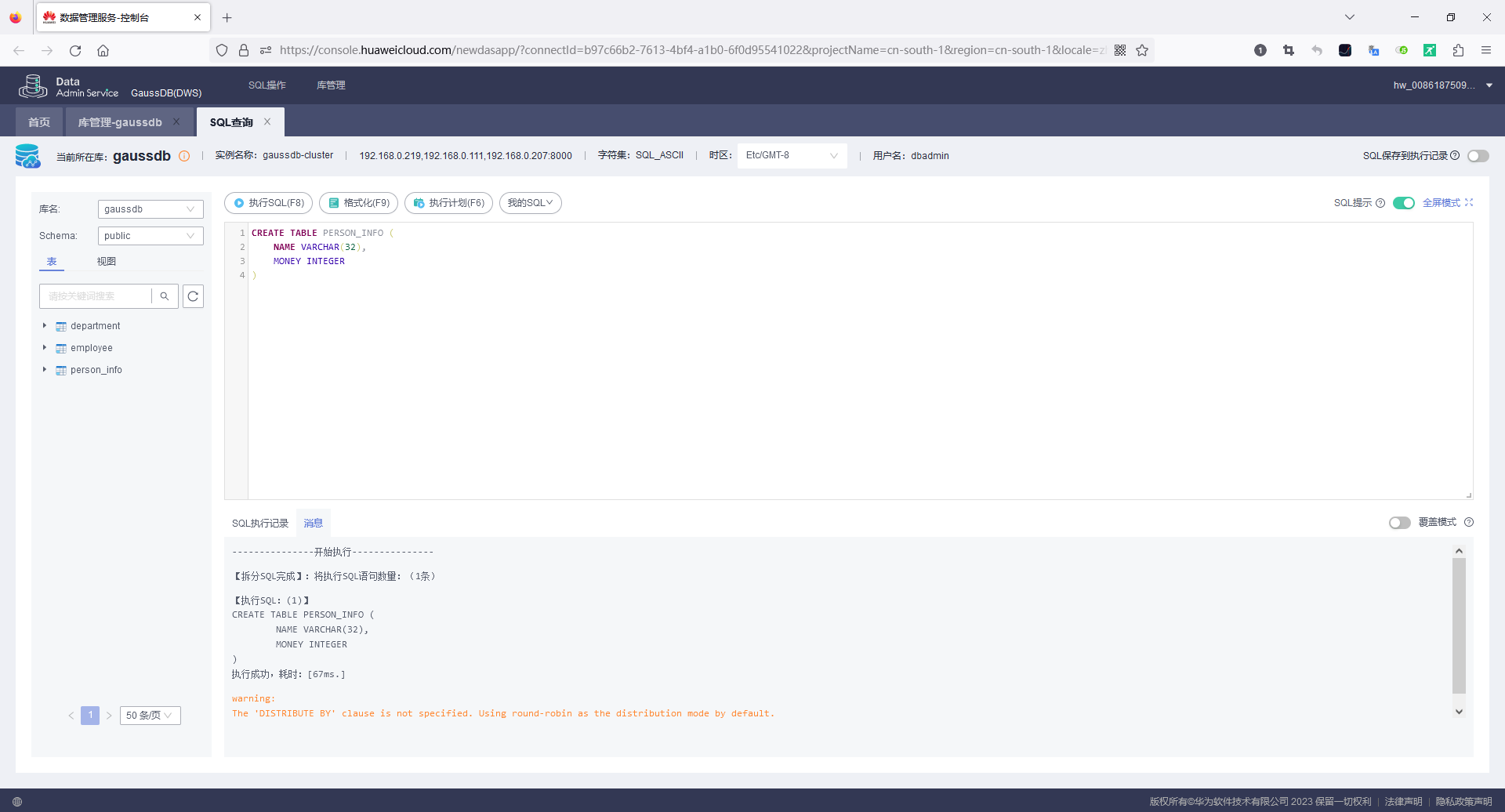The width and height of the screenshot is (1505, 812).
Task: Select the 消息 tab
Action: [314, 524]
